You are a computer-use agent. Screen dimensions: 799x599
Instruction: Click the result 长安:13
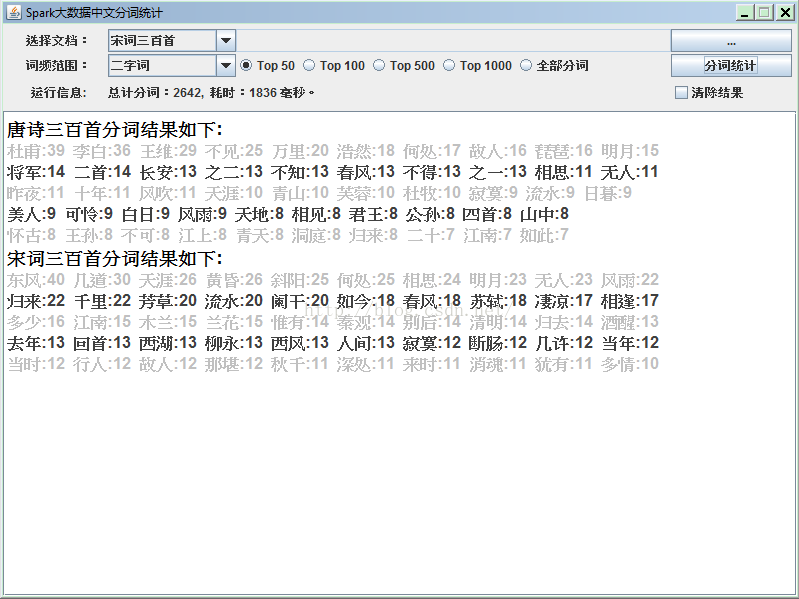pos(168,172)
